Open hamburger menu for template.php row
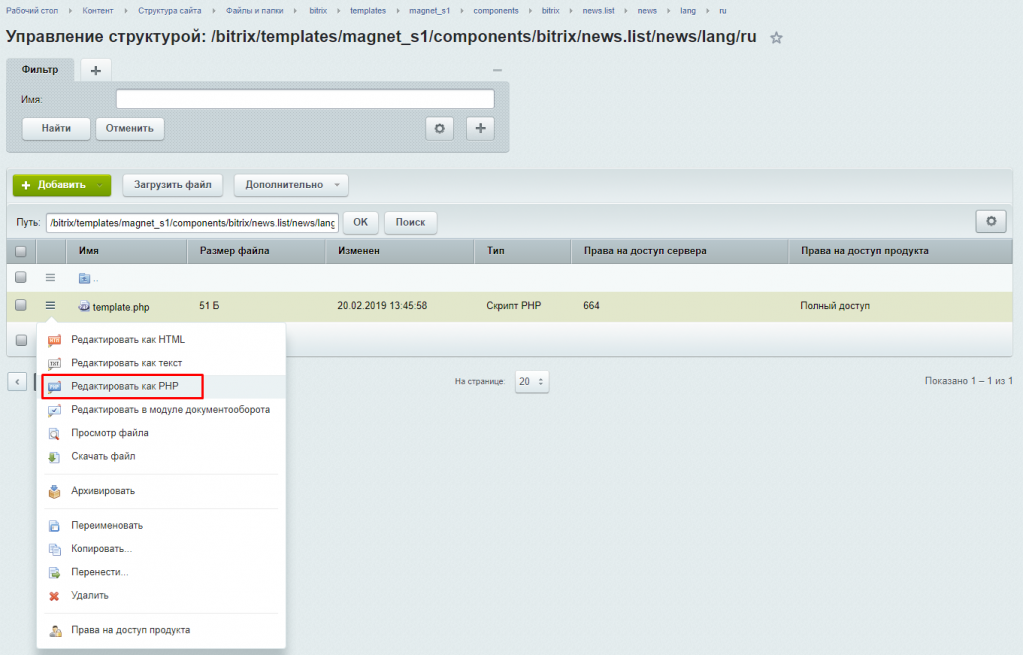Screen dimensions: 1023x655 click(50, 305)
